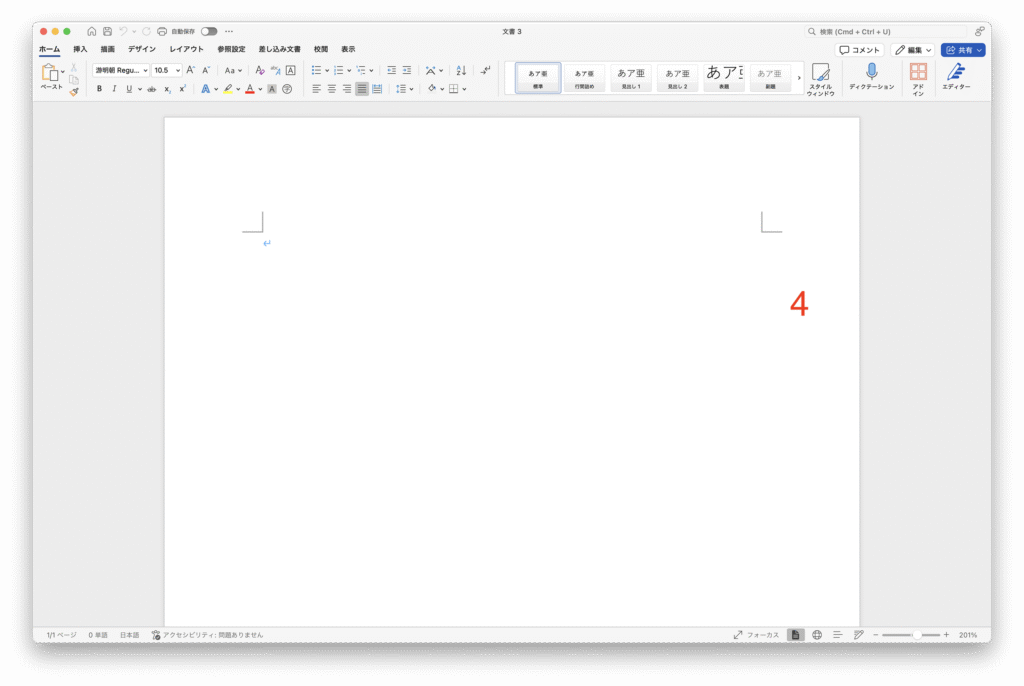The width and height of the screenshot is (1024, 686).
Task: Click the font color red A swatch
Action: click(249, 89)
